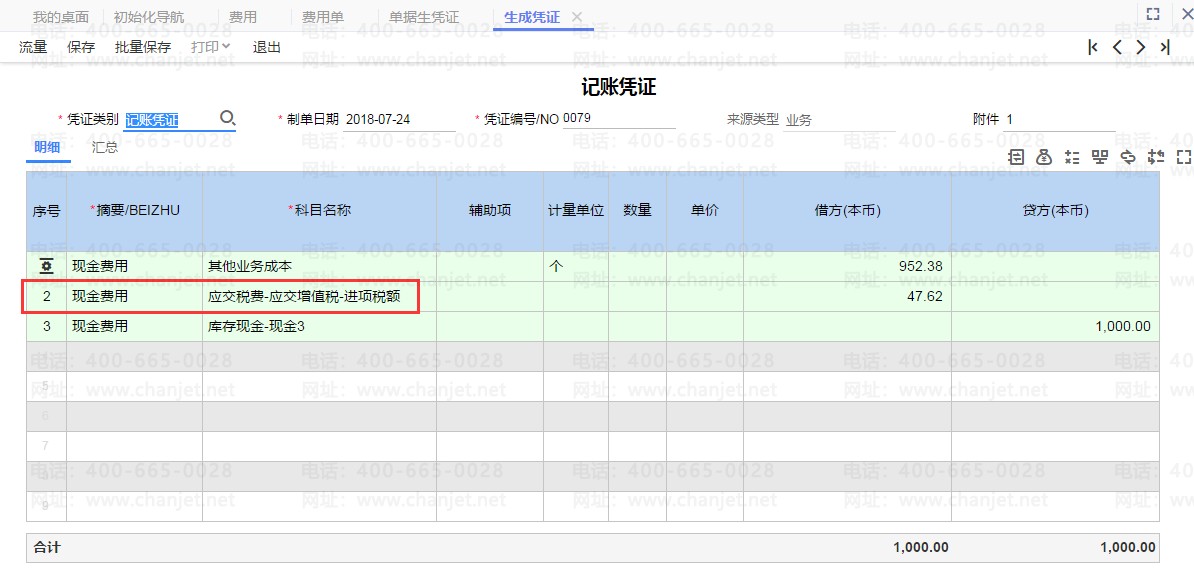This screenshot has height=570, width=1194.
Task: Toggle fullscreen icon in the top right corner
Action: click(x=1153, y=14)
